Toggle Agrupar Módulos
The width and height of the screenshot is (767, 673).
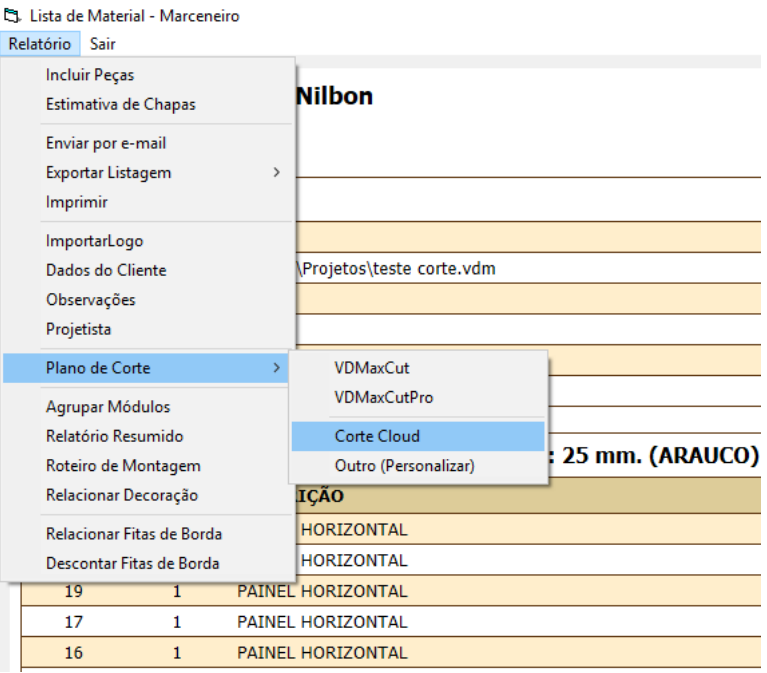click(108, 407)
